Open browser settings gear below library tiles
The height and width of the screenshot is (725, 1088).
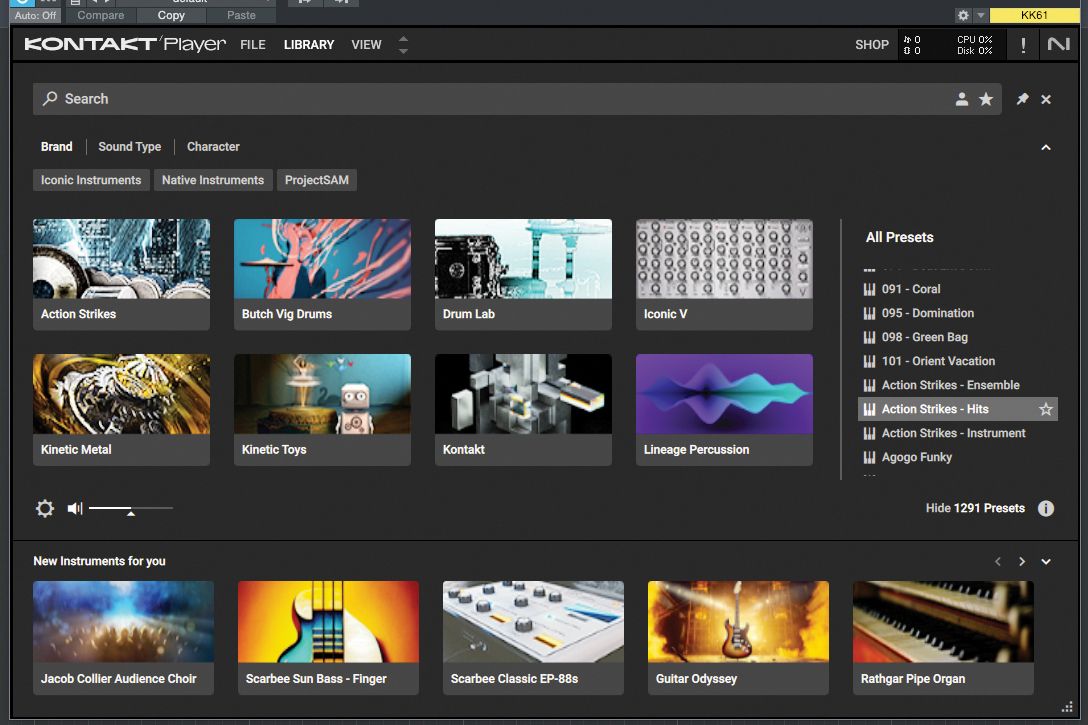pos(45,508)
